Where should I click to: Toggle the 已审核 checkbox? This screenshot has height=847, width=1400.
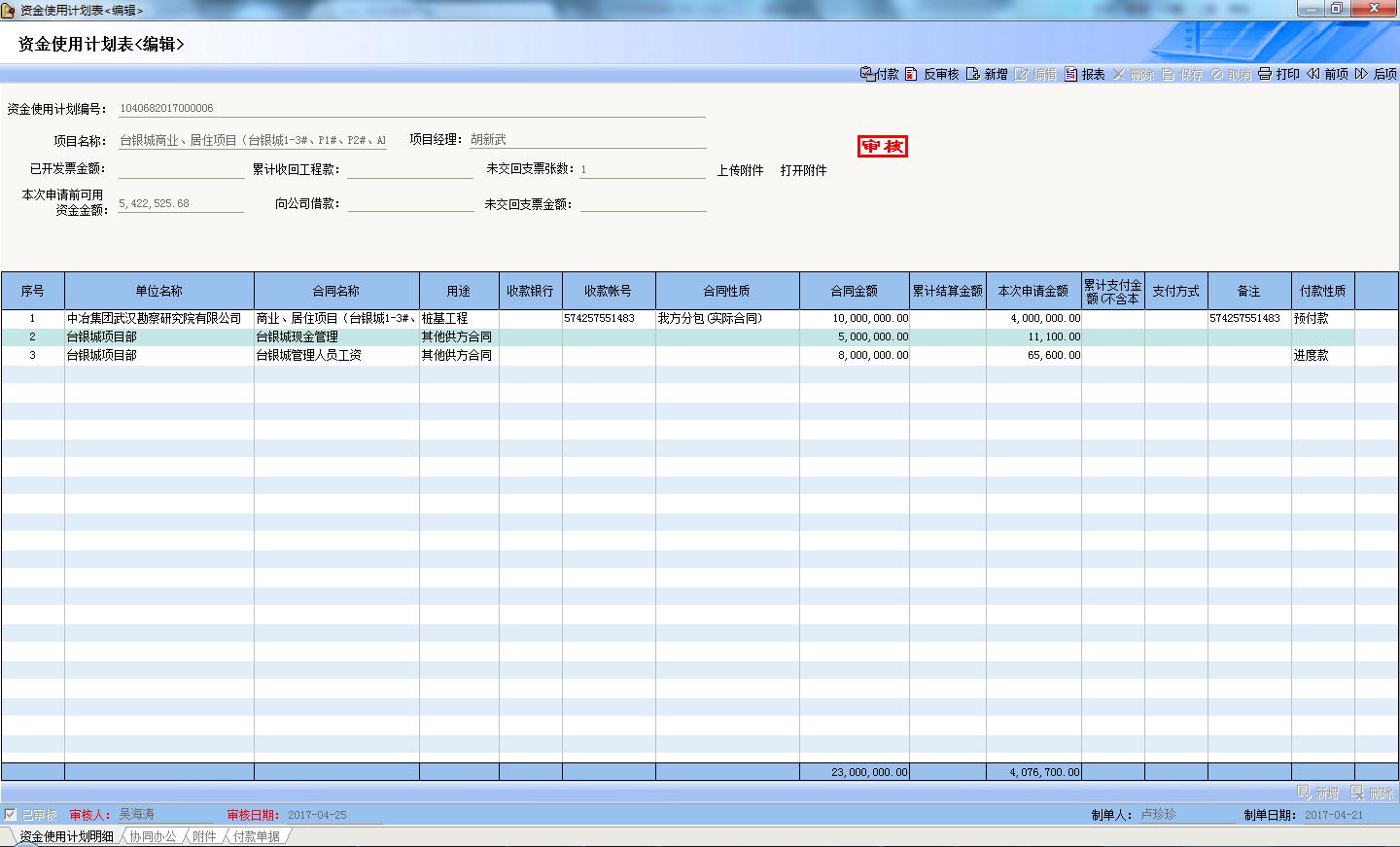point(11,815)
